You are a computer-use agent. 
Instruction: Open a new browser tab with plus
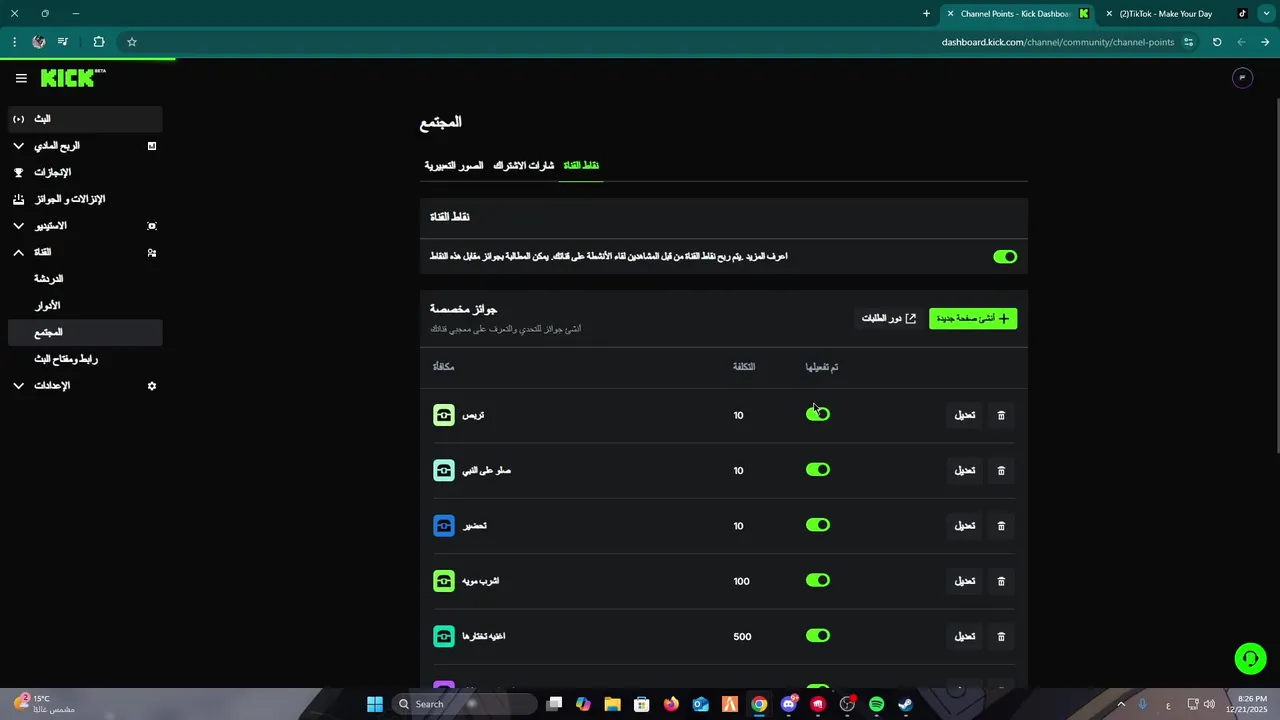pyautogui.click(x=926, y=14)
